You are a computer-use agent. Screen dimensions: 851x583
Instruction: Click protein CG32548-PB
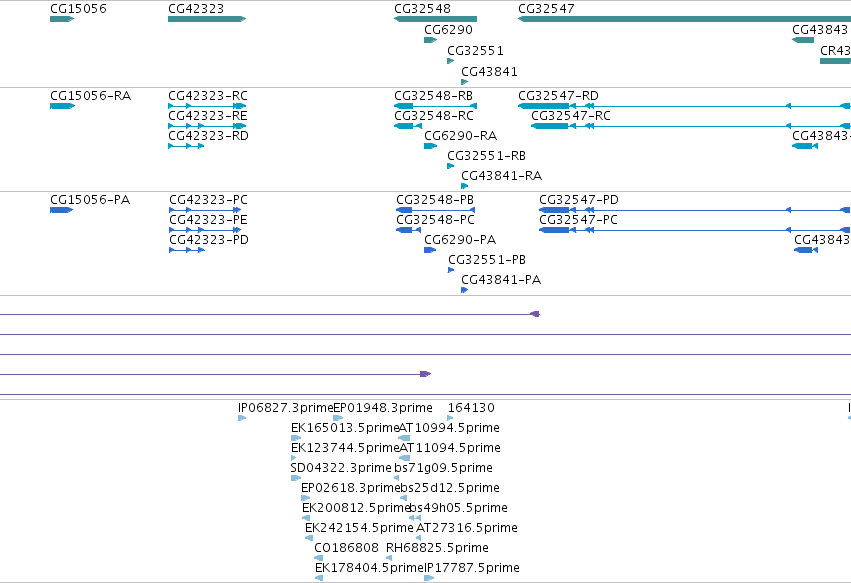click(436, 210)
